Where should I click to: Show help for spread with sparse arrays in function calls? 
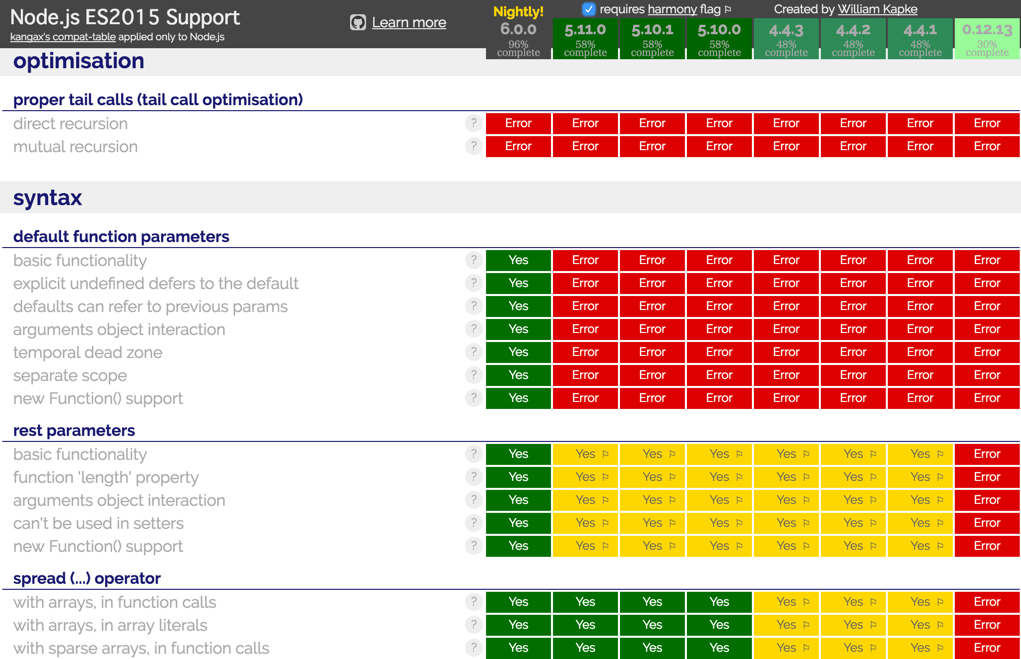click(x=474, y=648)
